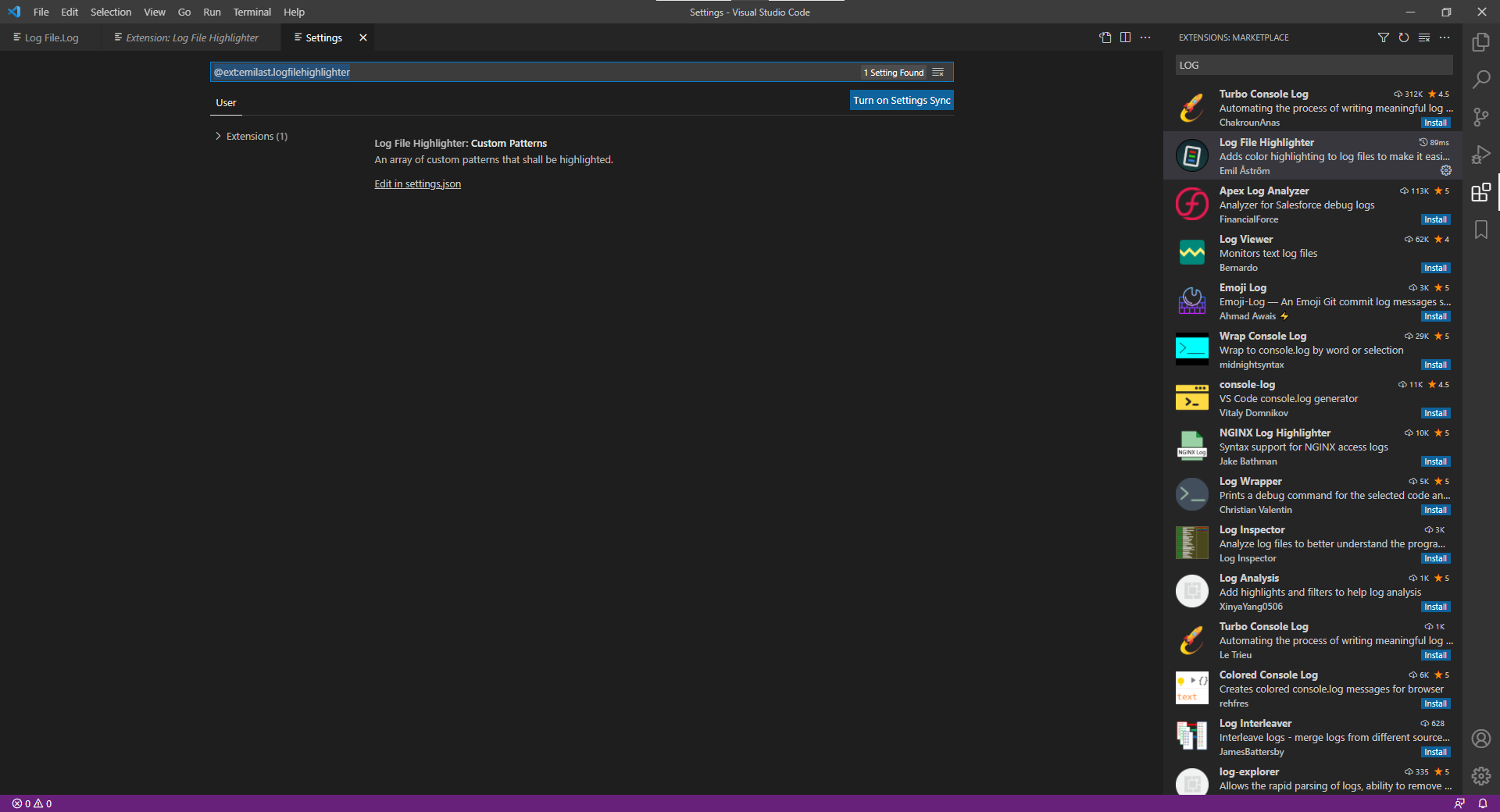Open the Terminal menu
Viewport: 1500px width, 812px height.
click(x=252, y=12)
